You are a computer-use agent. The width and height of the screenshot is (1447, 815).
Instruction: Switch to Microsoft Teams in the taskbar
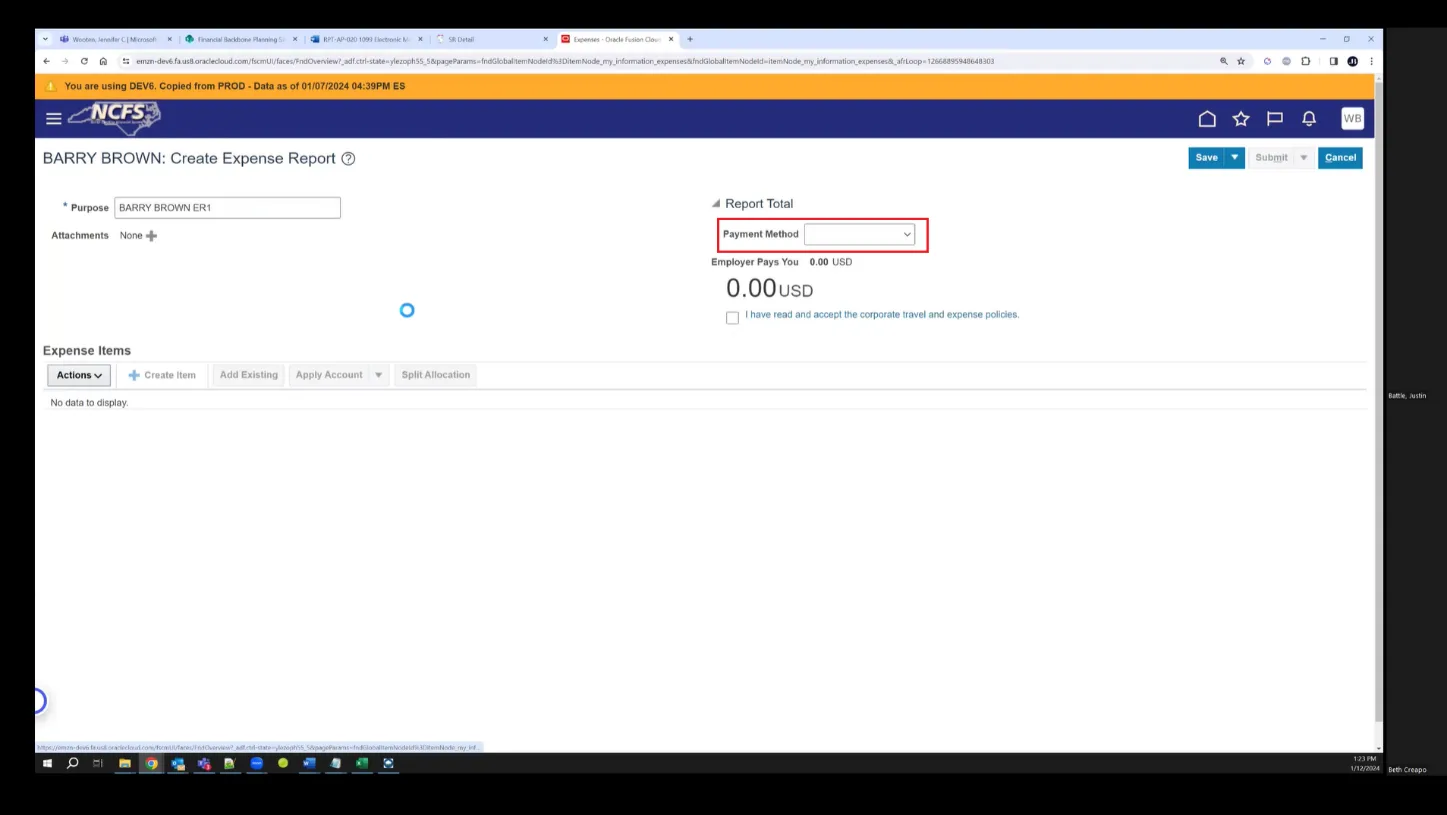coord(204,763)
